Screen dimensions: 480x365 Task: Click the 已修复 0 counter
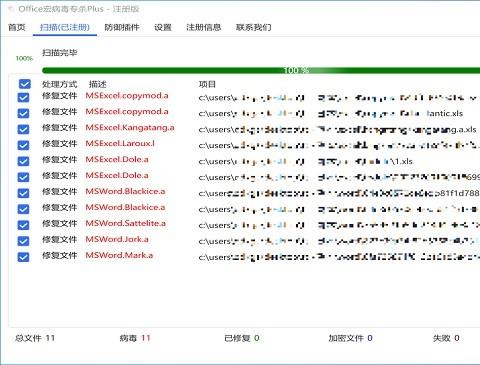[x=242, y=338]
